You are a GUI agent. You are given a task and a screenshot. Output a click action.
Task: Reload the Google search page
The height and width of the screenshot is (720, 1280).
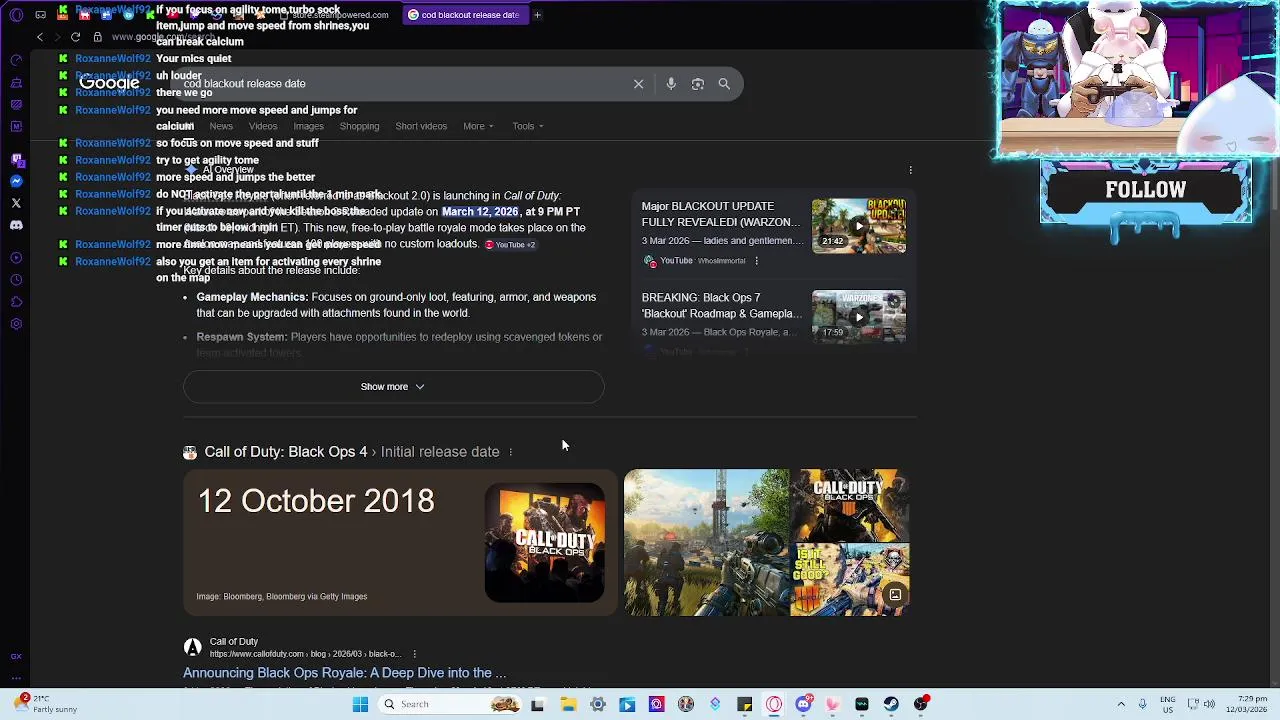(x=75, y=37)
